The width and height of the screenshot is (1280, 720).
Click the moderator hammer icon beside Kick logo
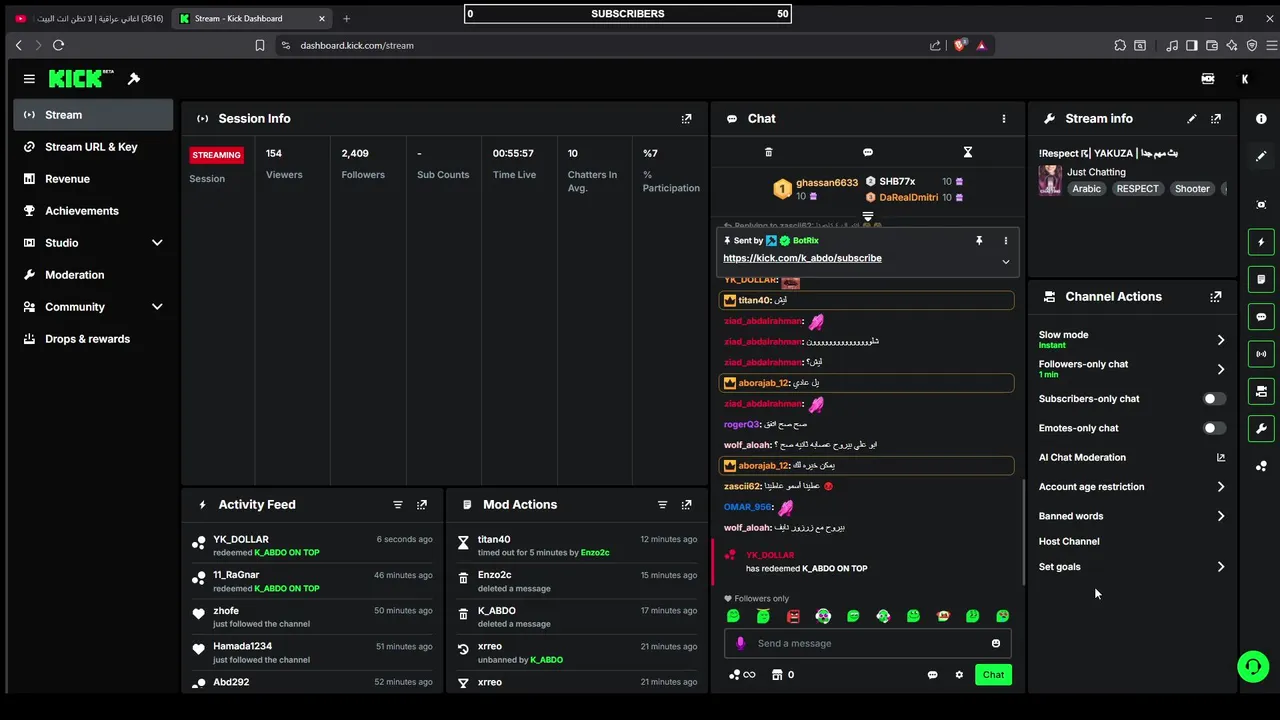pos(134,79)
